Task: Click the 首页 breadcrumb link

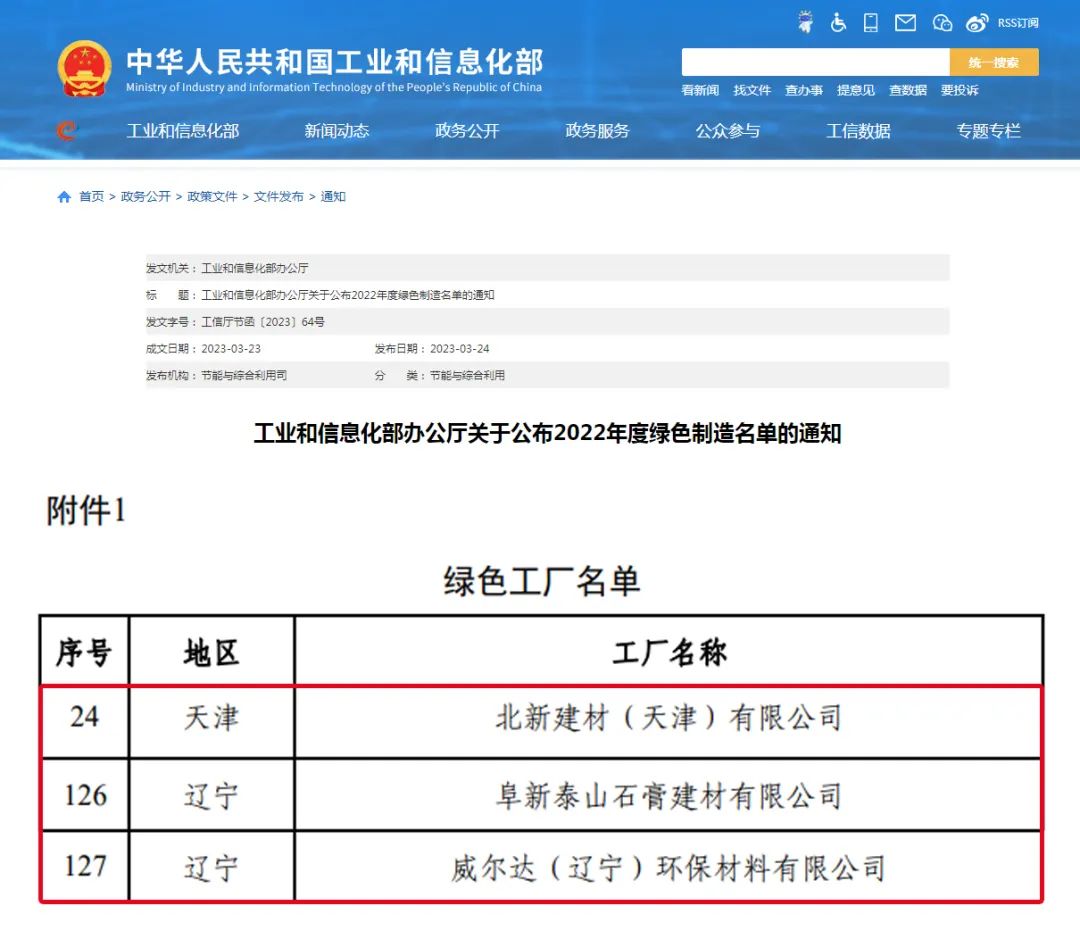Action: (92, 197)
